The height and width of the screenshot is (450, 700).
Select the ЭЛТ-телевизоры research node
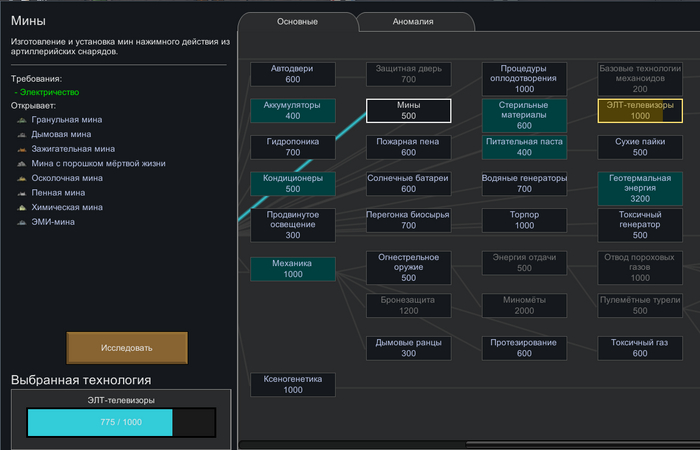(640, 110)
